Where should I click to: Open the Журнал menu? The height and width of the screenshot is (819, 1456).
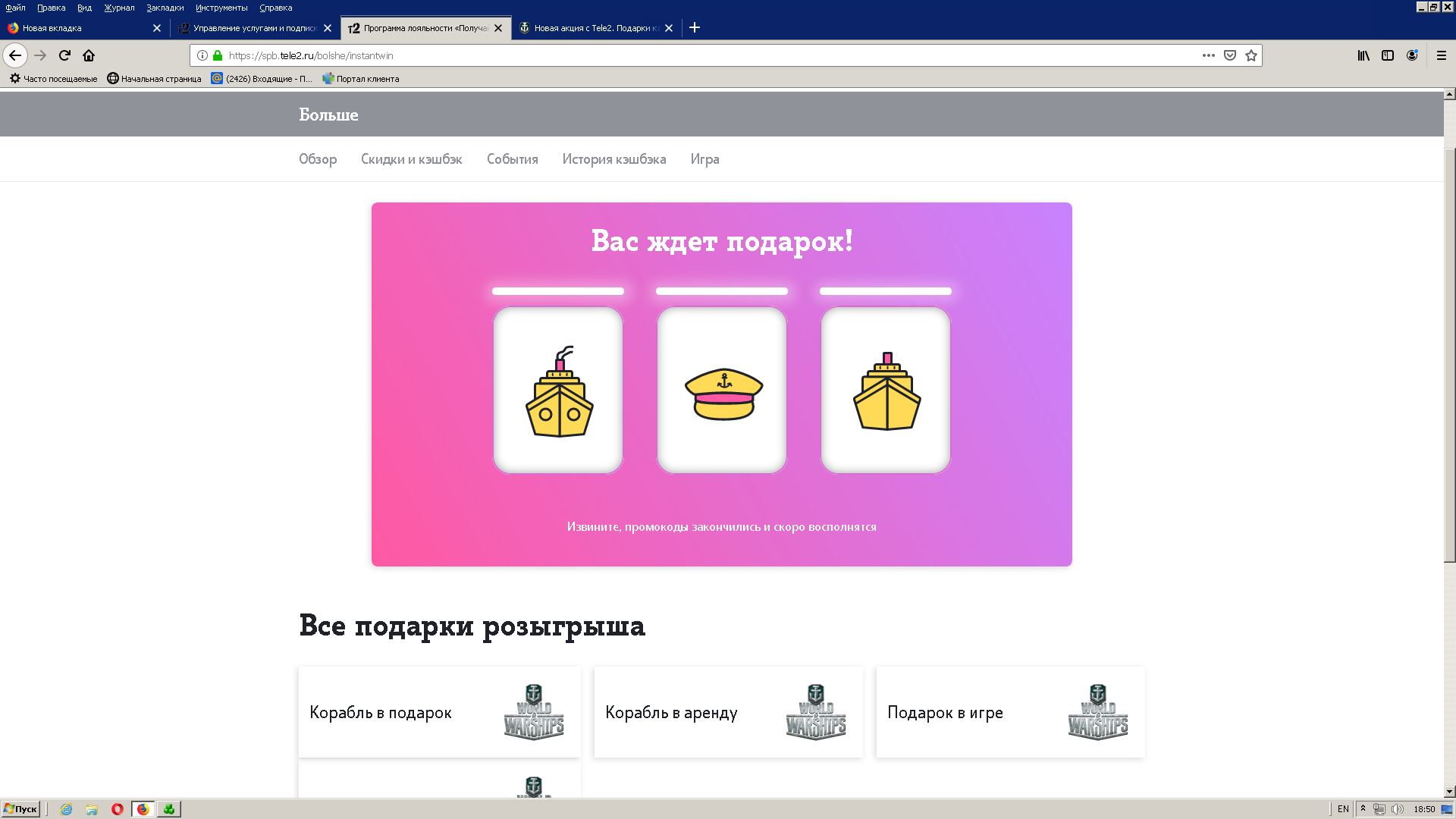click(x=119, y=8)
